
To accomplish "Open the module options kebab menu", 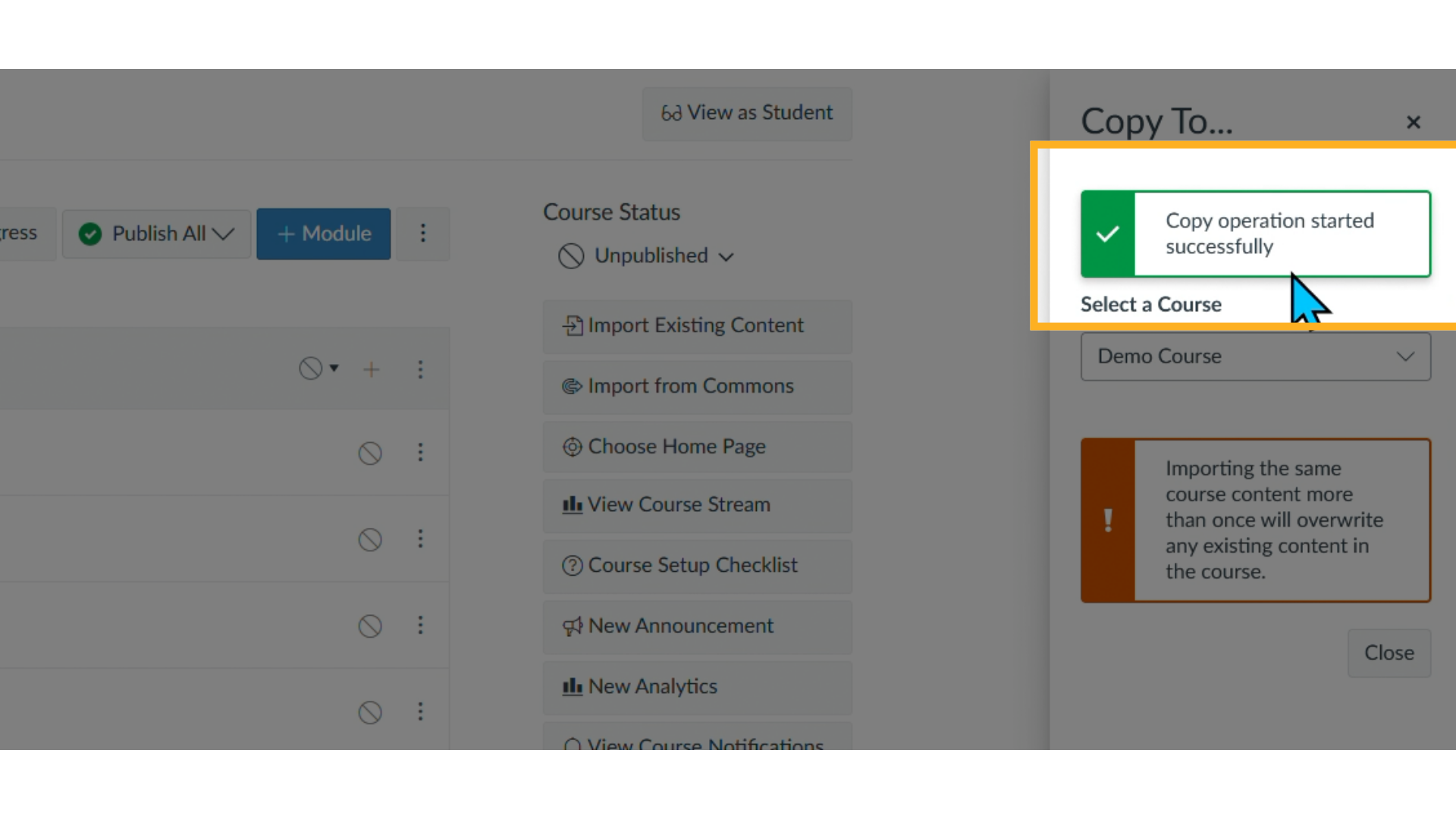I will pos(420,369).
